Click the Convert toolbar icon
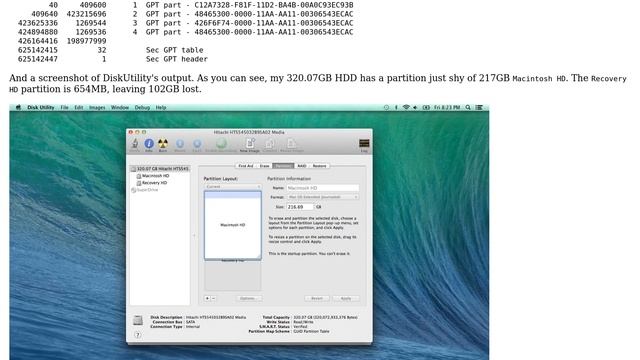Image resolution: width=640 pixels, height=360 pixels. [x=270, y=144]
